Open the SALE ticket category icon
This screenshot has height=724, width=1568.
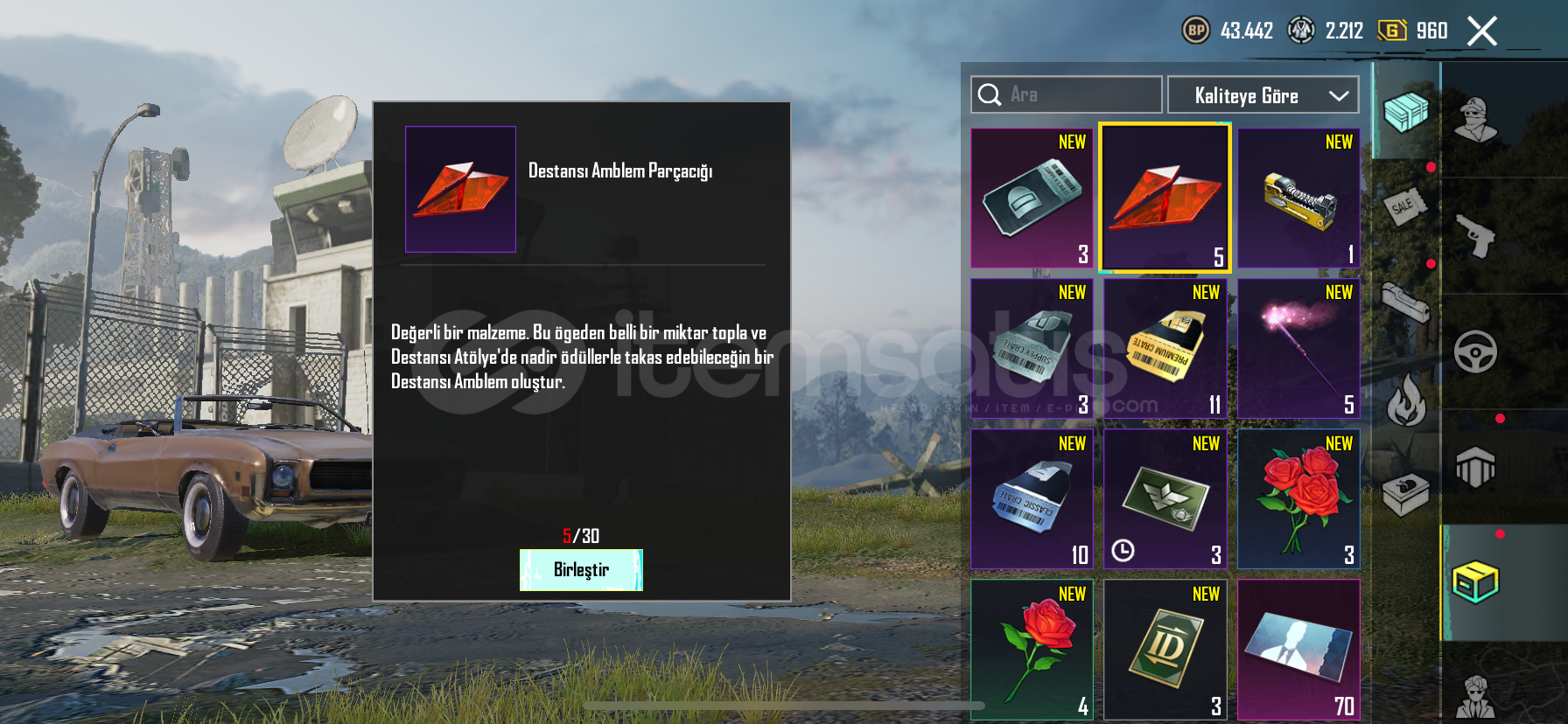tap(1405, 207)
